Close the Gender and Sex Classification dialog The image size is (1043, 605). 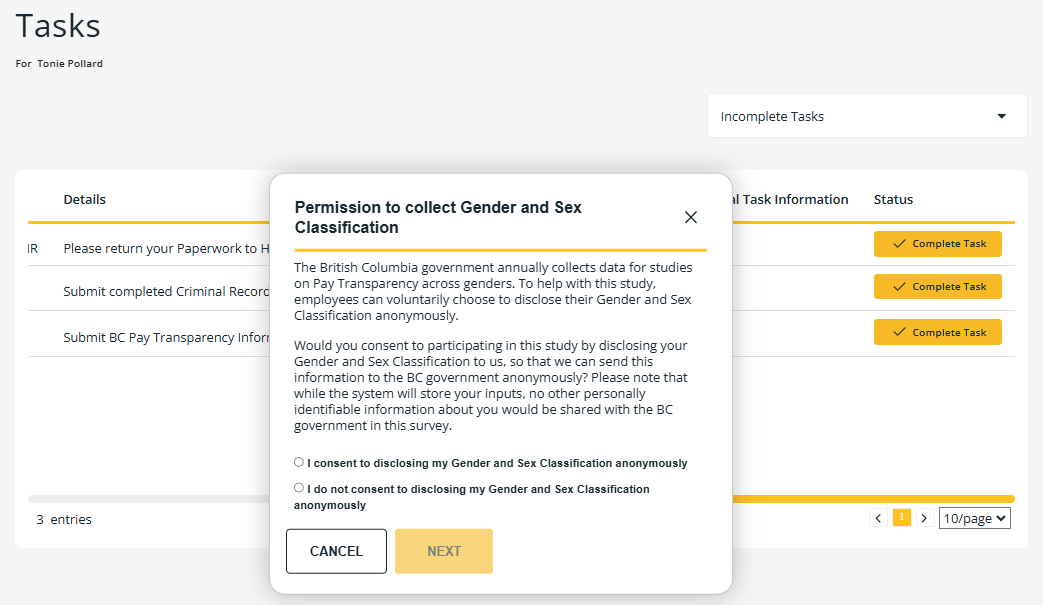[x=691, y=217]
